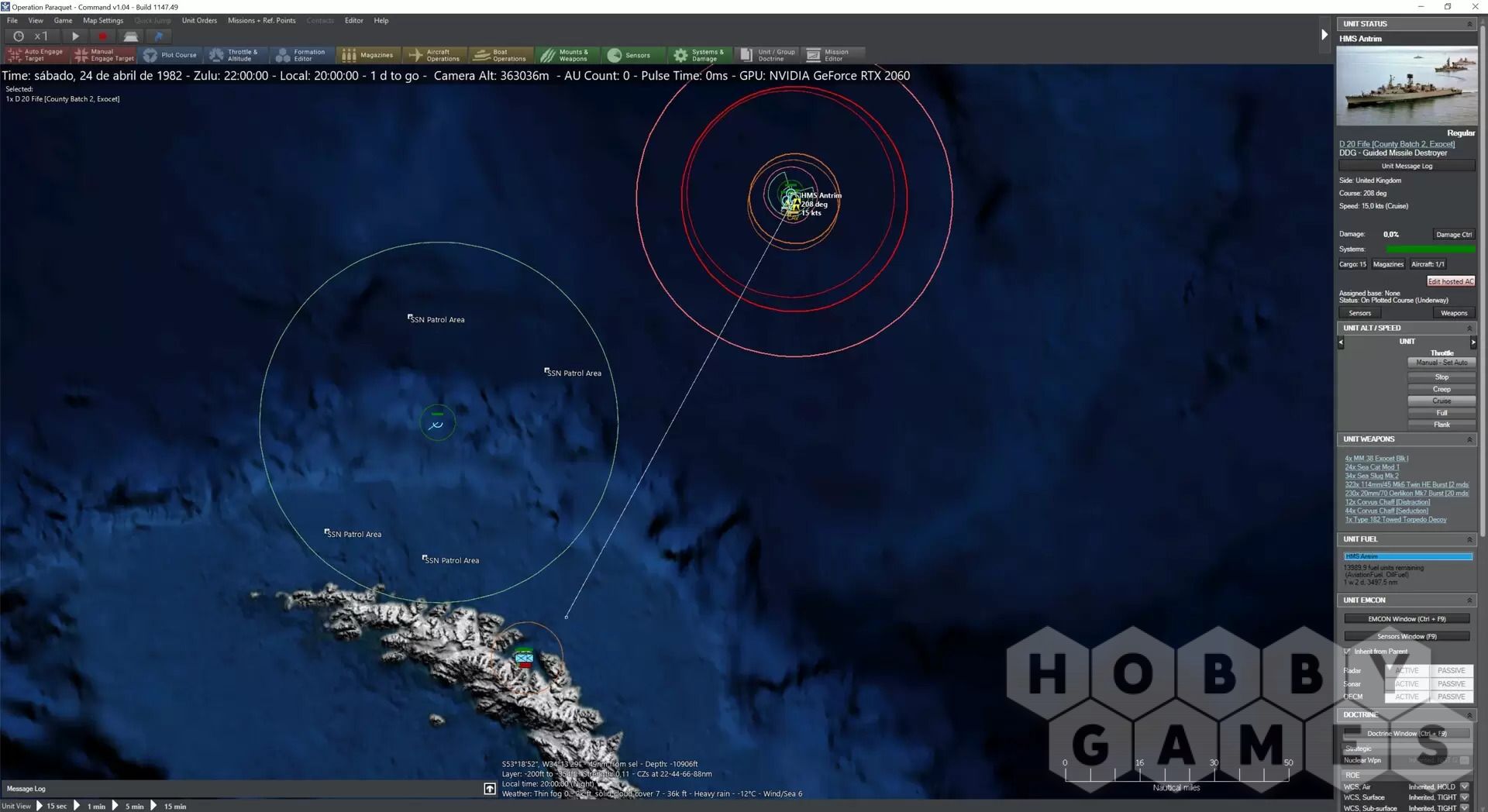
Task: Select the HMS Antrim group on map
Action: 791,201
